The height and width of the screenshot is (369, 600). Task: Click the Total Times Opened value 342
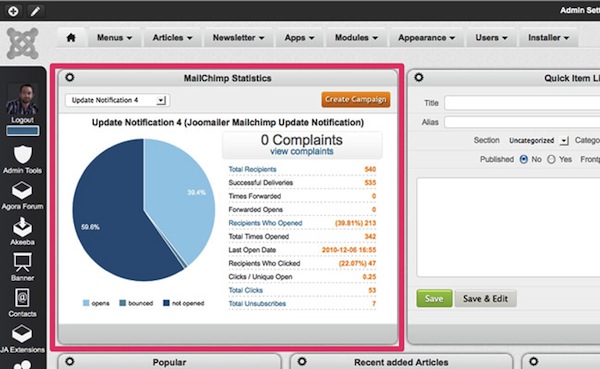370,237
